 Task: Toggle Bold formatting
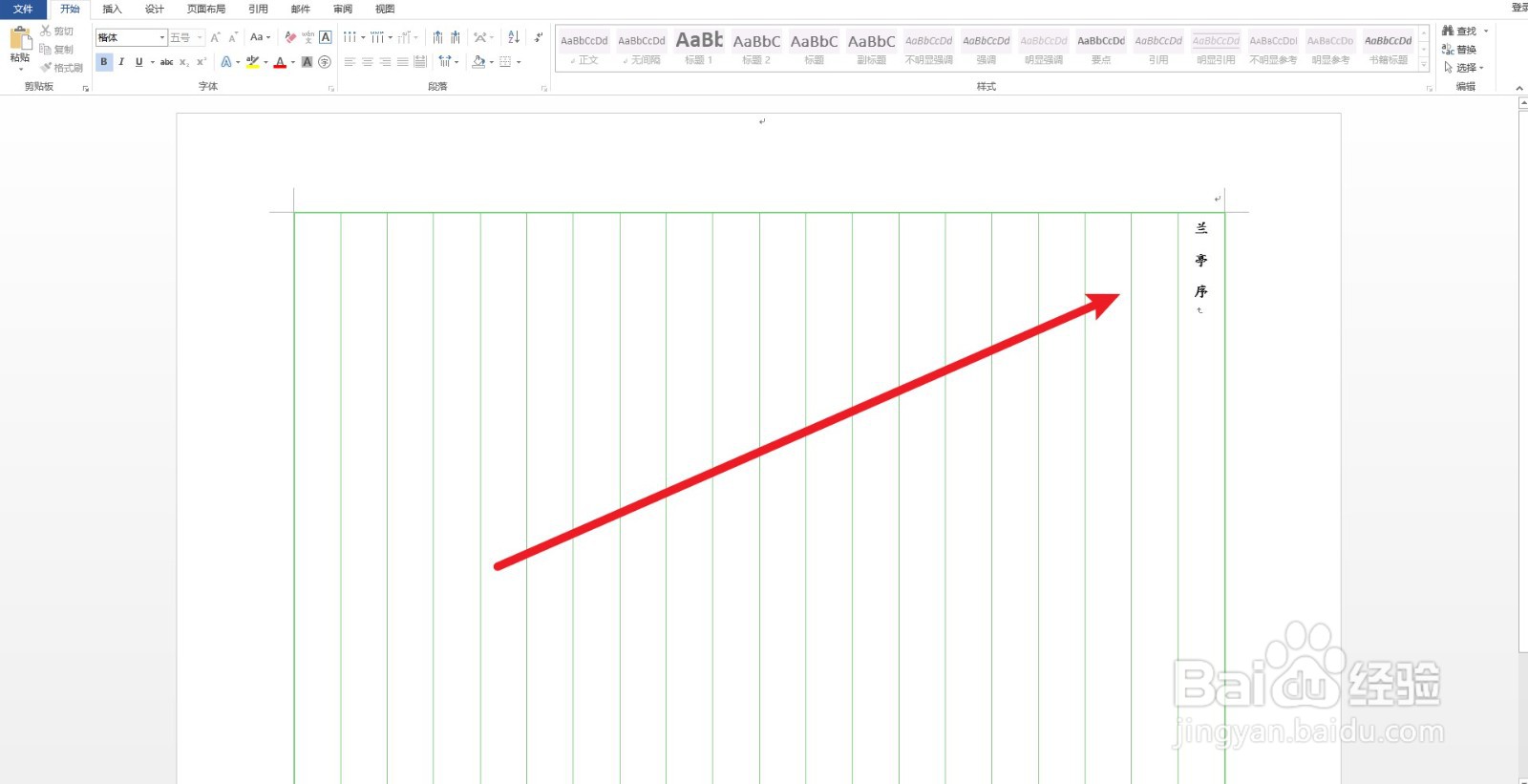coord(104,62)
